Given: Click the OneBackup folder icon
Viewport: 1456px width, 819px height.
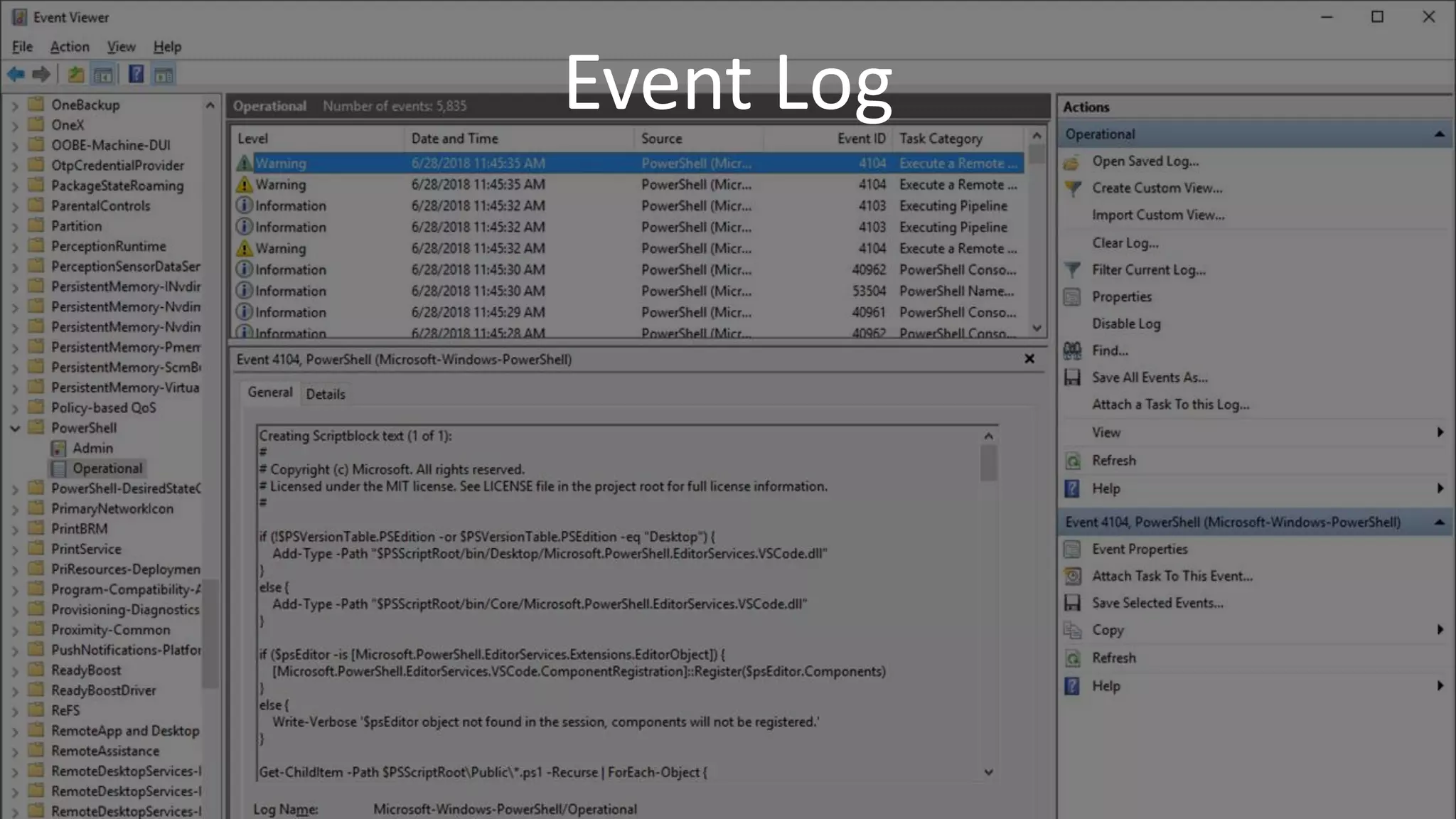Looking at the screenshot, I should click(36, 105).
